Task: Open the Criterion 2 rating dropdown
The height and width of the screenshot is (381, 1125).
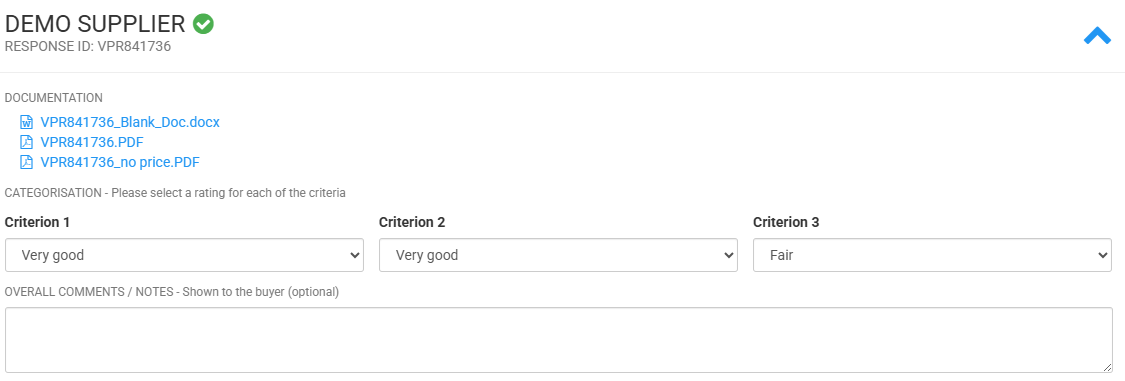Action: point(558,255)
